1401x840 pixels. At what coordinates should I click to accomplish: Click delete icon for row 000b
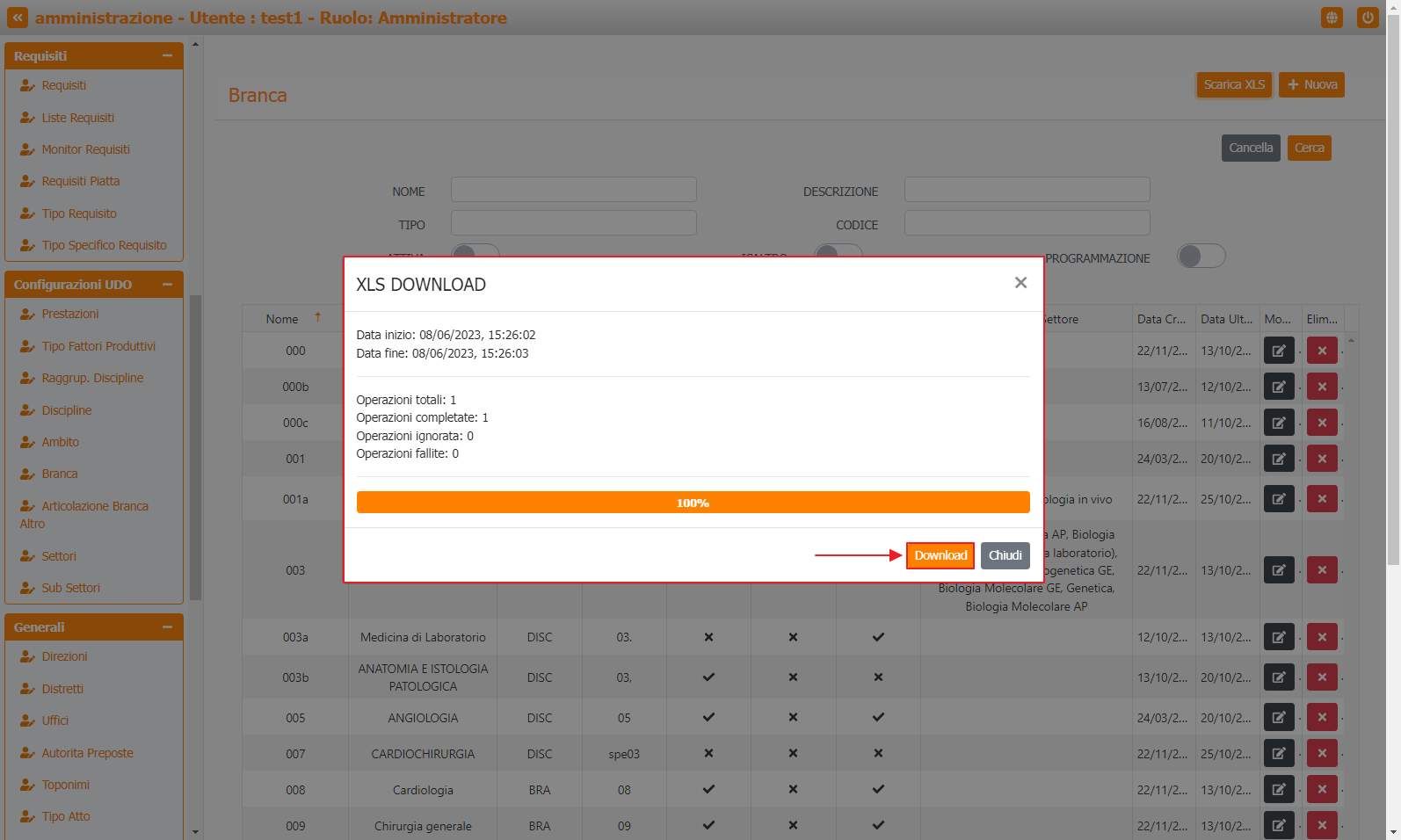[x=1322, y=387]
